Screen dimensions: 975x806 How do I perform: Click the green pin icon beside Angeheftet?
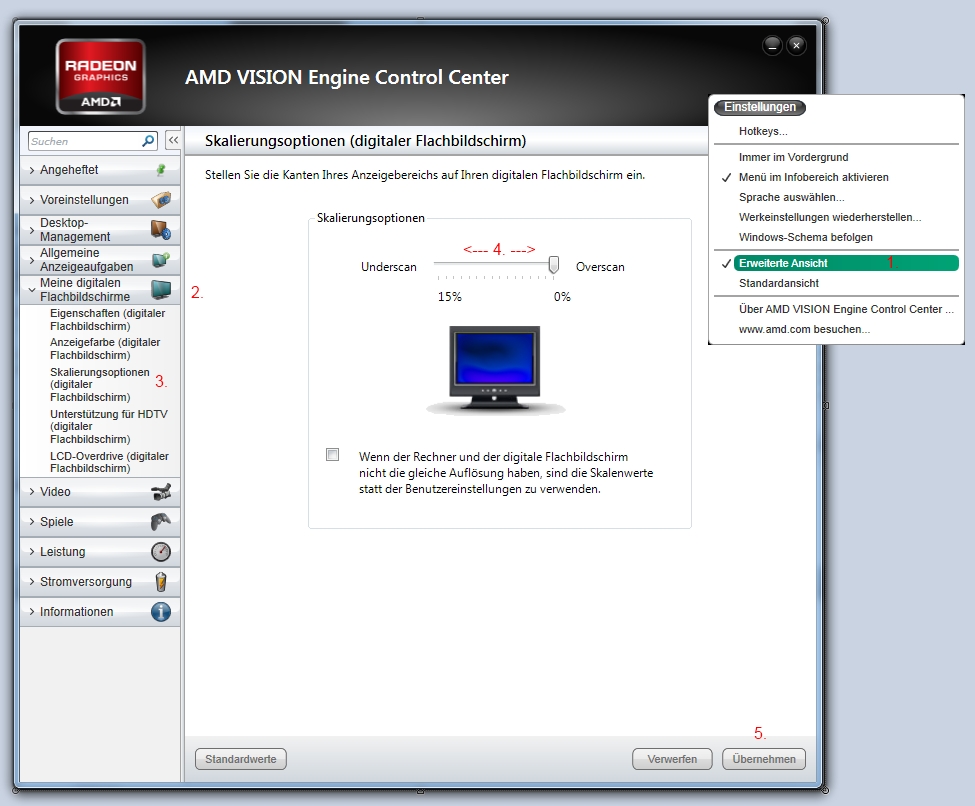tap(161, 169)
